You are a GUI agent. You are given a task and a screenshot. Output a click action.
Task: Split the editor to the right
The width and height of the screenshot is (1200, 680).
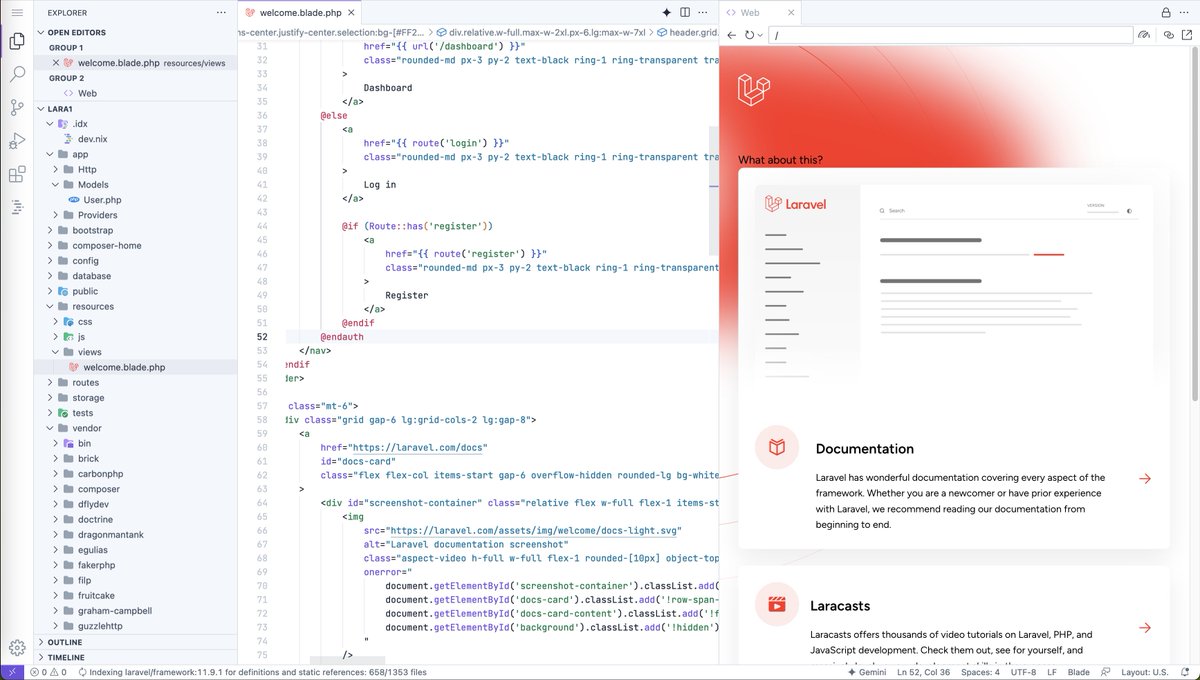click(686, 13)
